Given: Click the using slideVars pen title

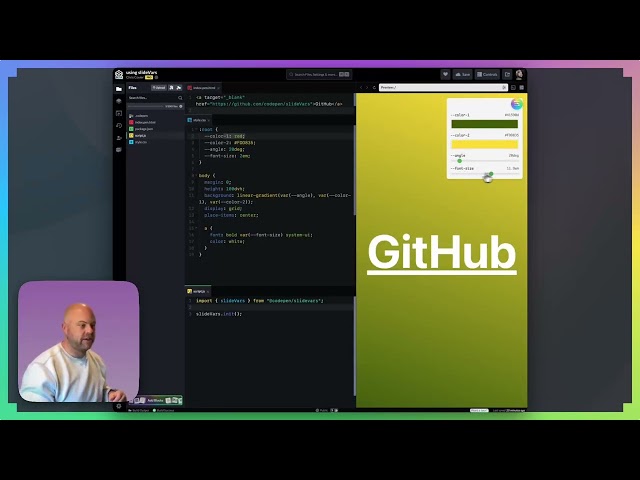Looking at the screenshot, I should pos(141,72).
